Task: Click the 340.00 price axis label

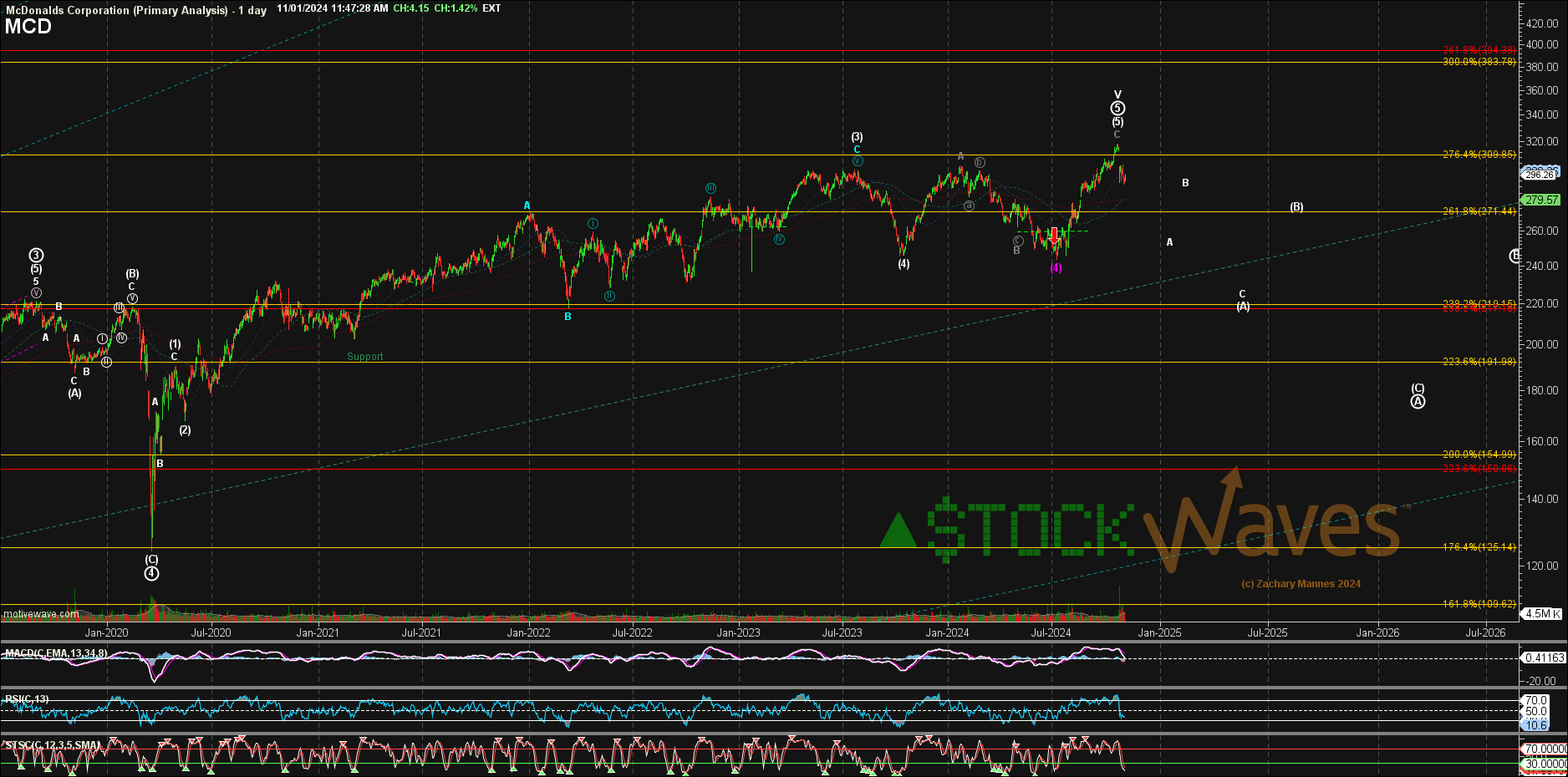Action: pyautogui.click(x=1541, y=115)
